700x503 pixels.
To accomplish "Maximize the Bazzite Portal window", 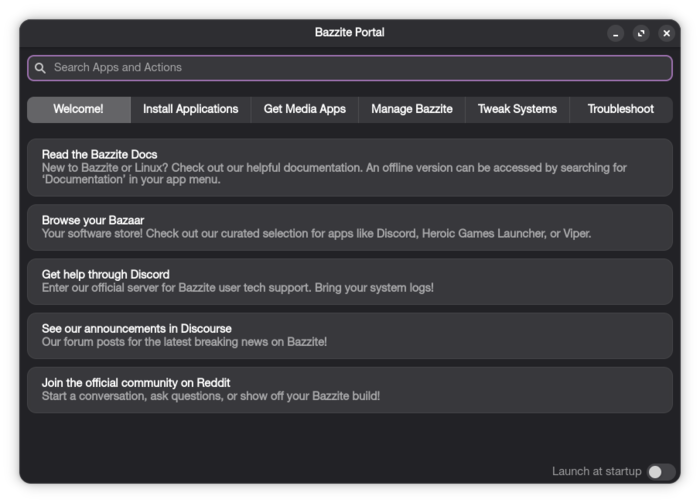I will pos(641,33).
